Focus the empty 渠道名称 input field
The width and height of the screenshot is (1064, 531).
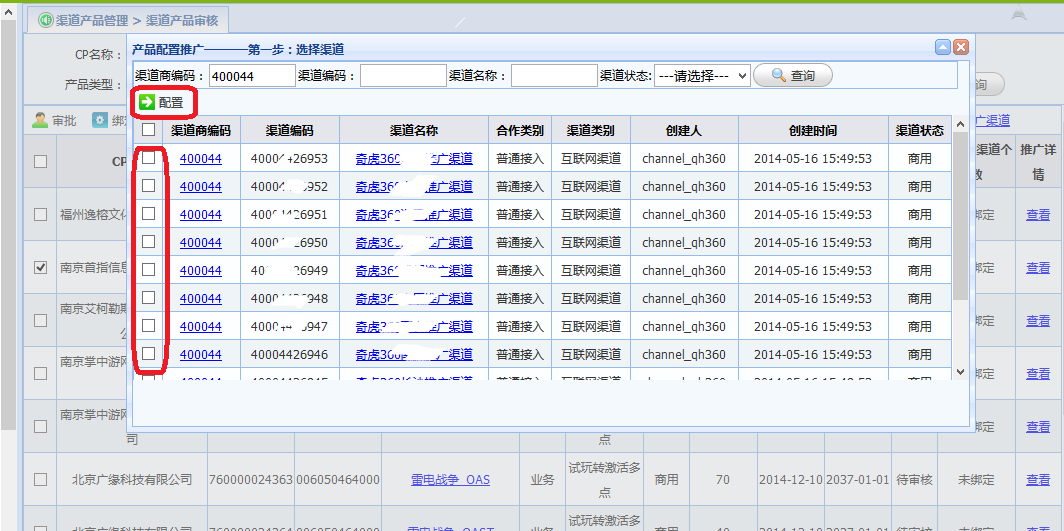point(554,76)
